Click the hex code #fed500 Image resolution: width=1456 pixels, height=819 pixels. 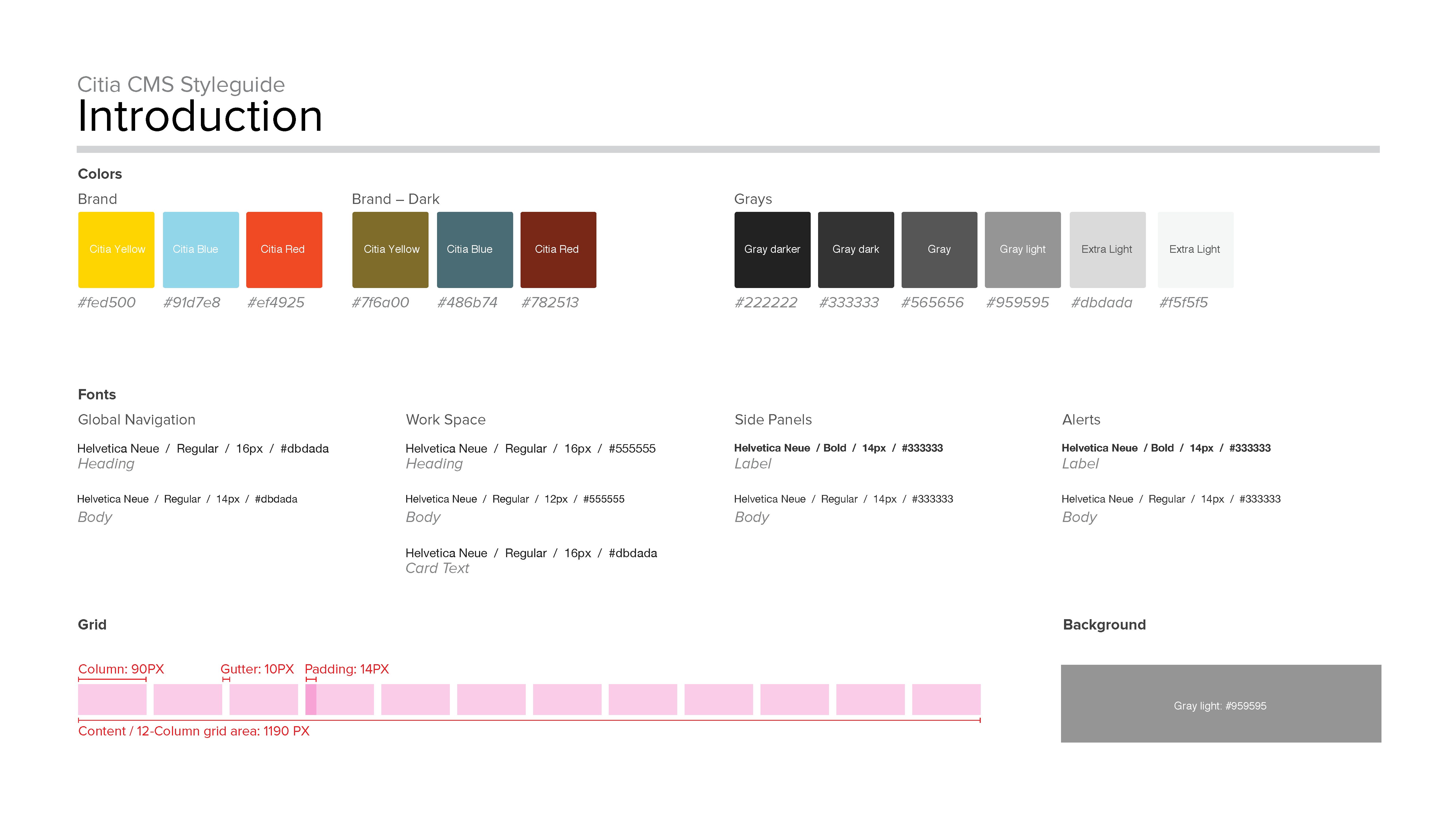[x=107, y=302]
